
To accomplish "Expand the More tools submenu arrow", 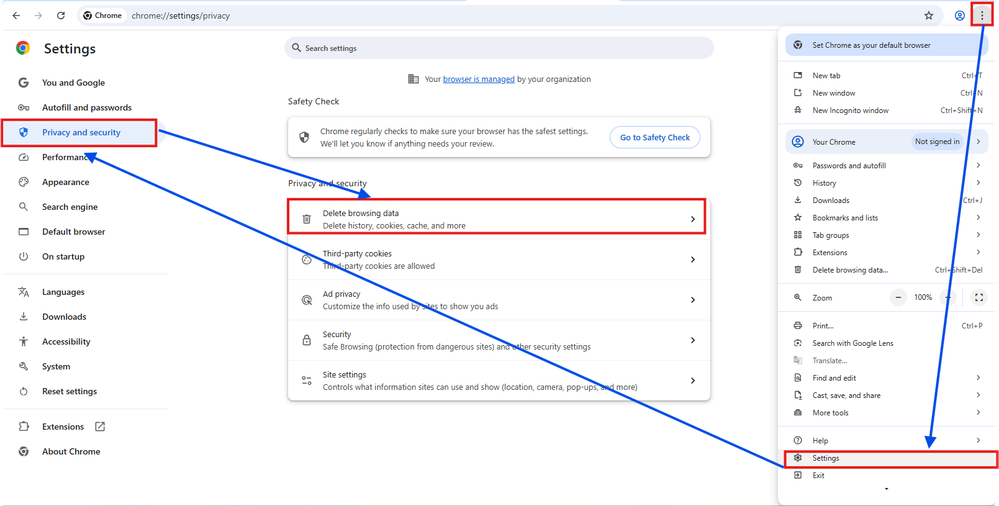I will (x=978, y=413).
